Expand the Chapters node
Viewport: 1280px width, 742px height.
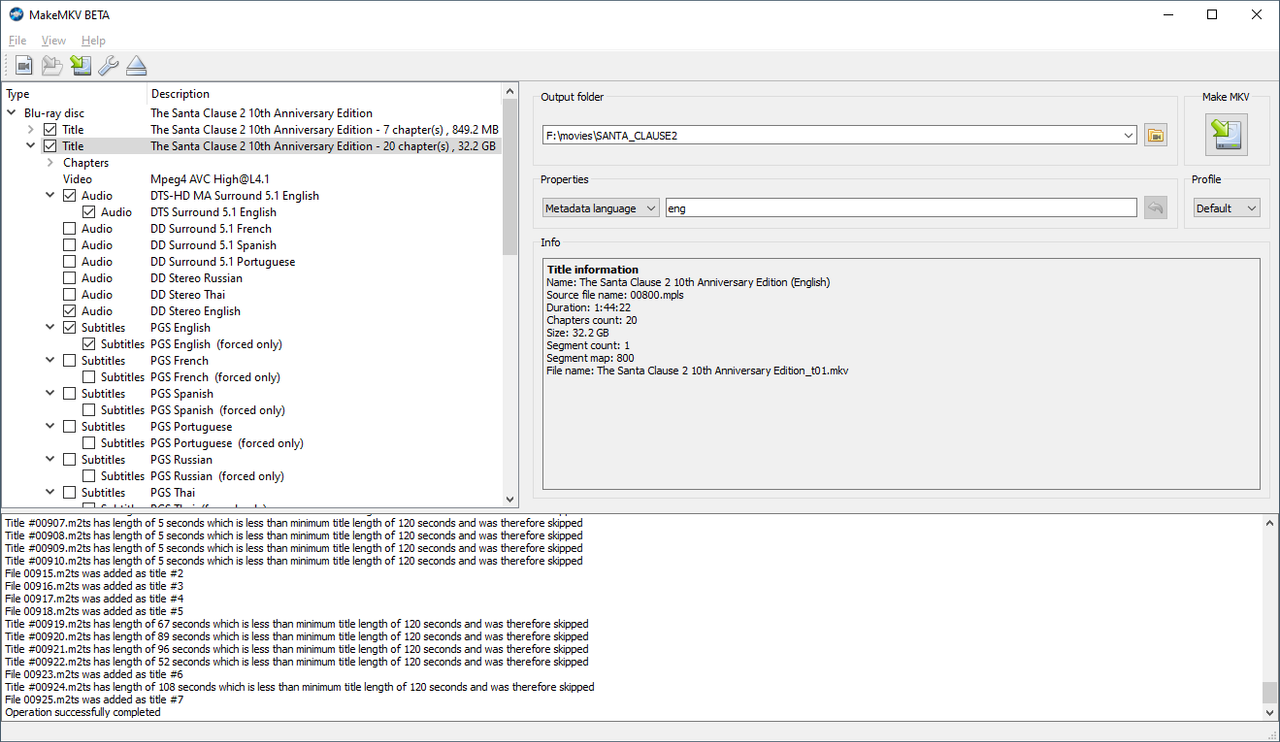coord(50,163)
